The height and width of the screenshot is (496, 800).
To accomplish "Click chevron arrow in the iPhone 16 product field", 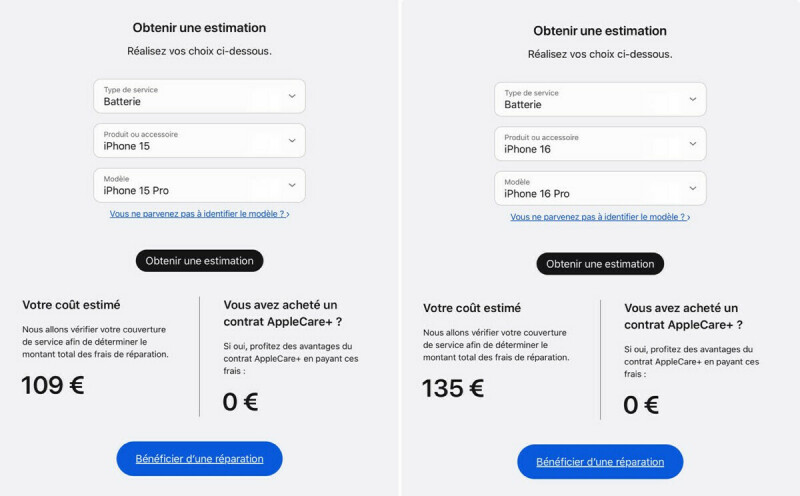I will click(692, 143).
